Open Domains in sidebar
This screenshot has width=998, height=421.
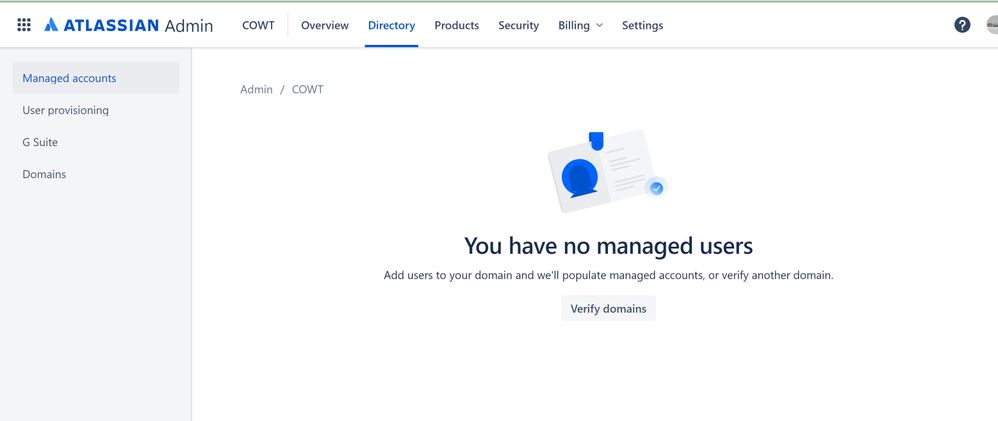tap(96, 174)
